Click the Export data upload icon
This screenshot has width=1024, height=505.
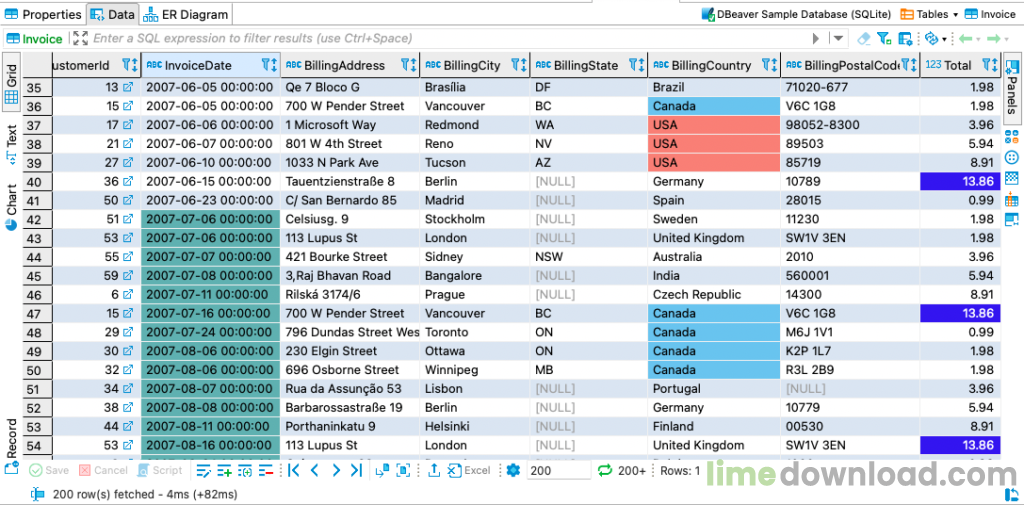pyautogui.click(x=433, y=470)
